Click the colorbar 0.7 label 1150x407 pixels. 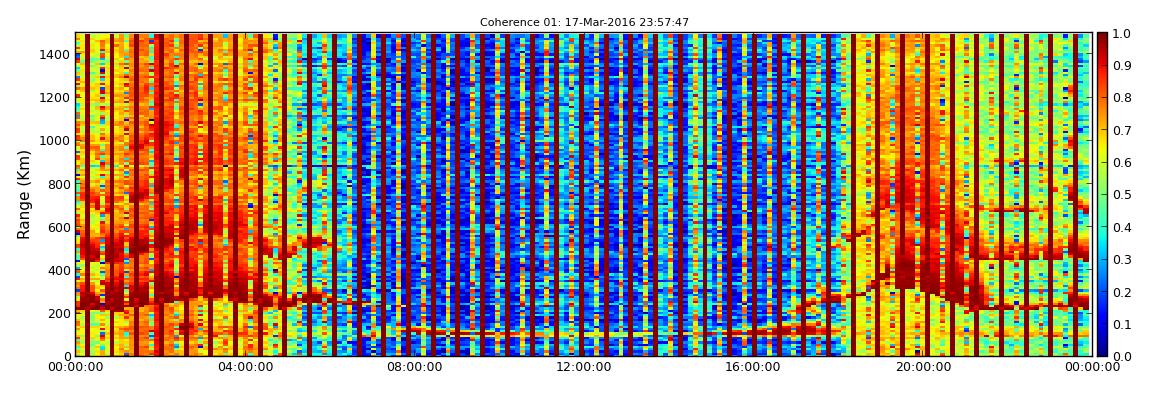coord(1122,131)
